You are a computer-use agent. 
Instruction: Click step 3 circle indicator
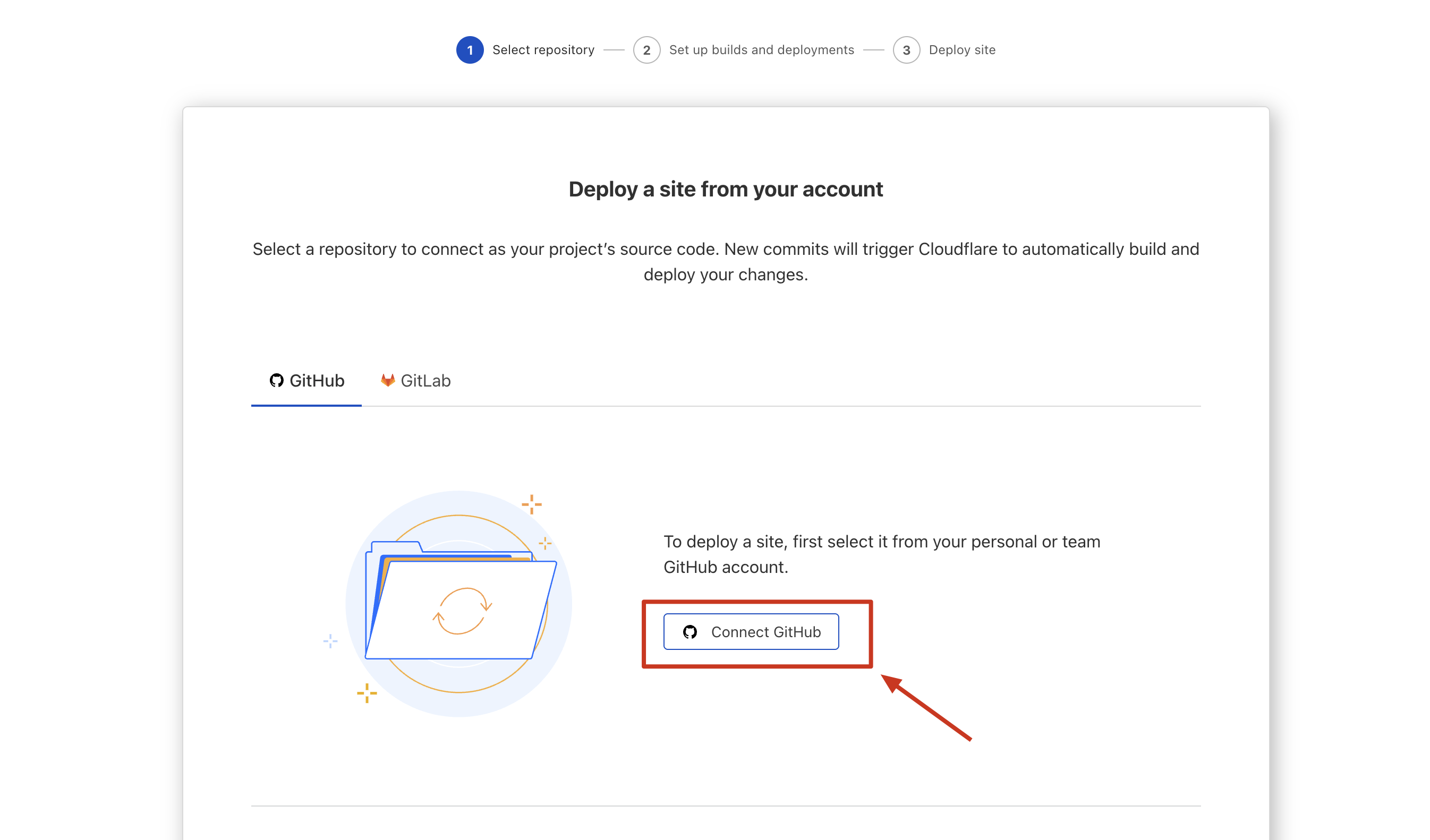tap(906, 50)
